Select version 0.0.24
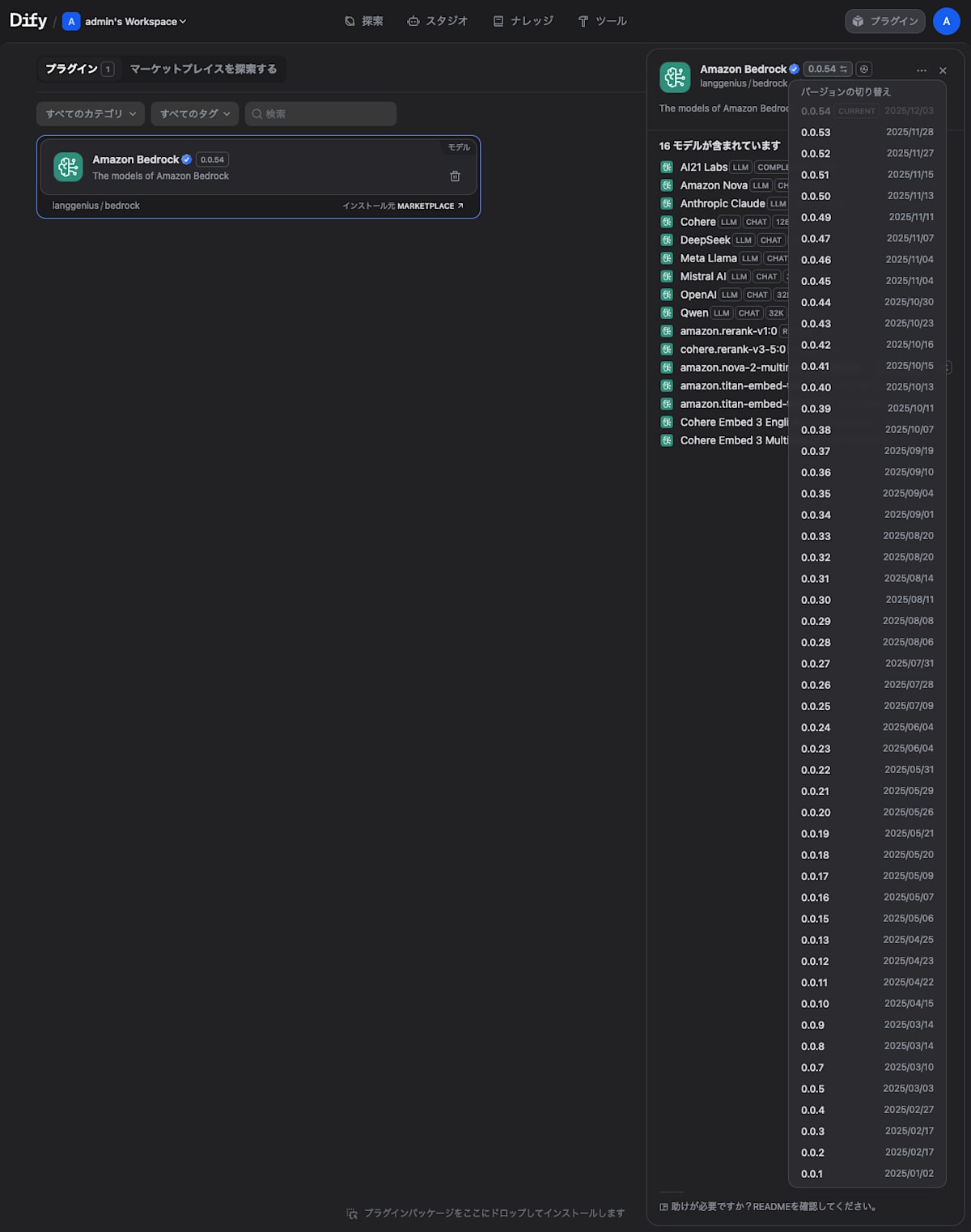Viewport: 971px width, 1232px height. [867, 727]
